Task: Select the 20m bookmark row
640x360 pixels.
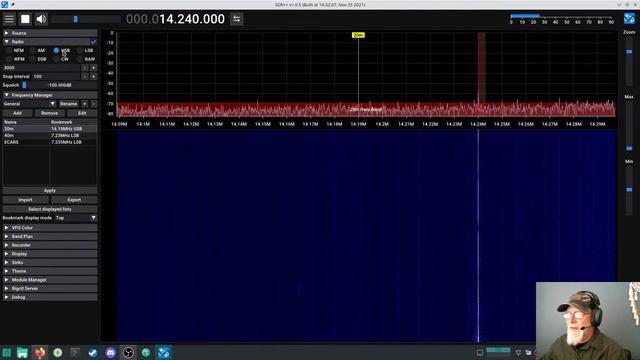Action: click(50, 129)
